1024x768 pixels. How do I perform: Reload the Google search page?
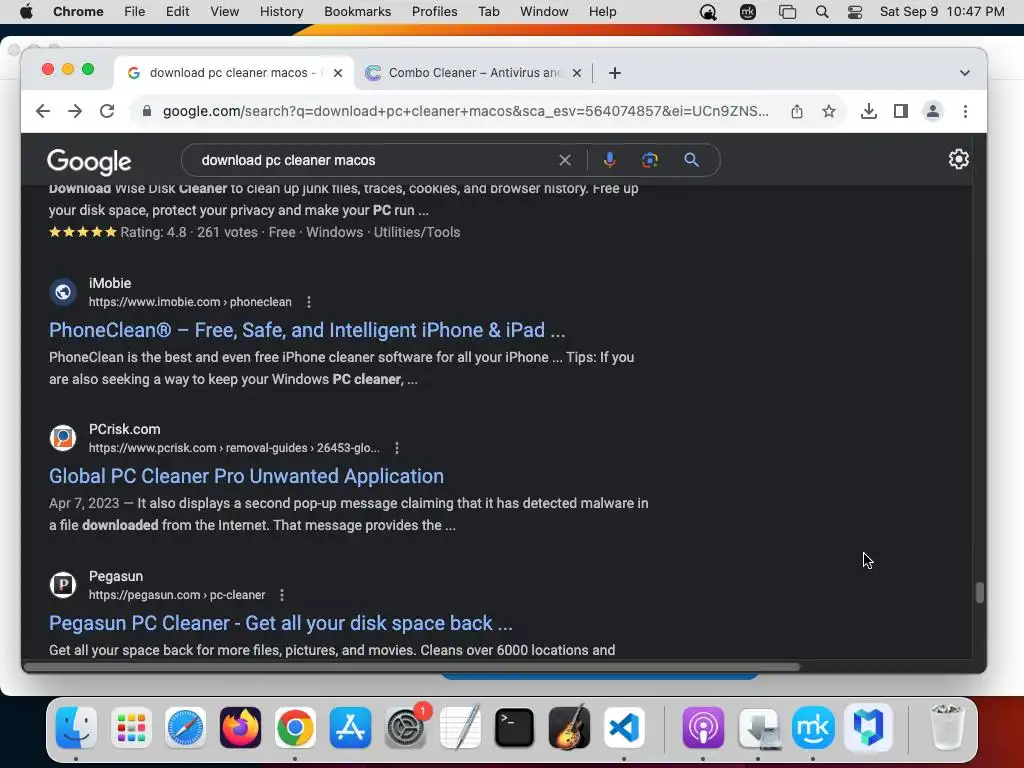pos(107,111)
